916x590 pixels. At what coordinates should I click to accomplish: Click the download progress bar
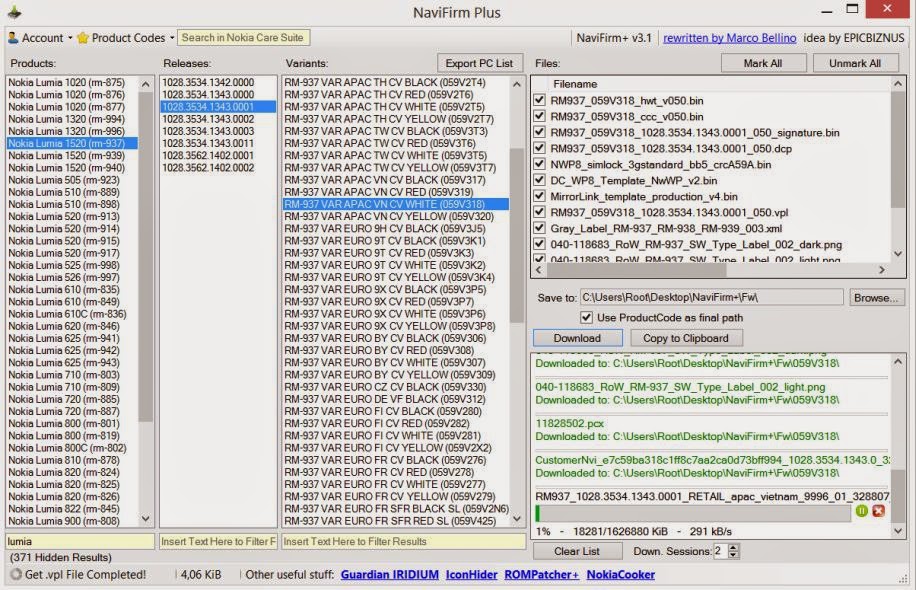pyautogui.click(x=693, y=513)
